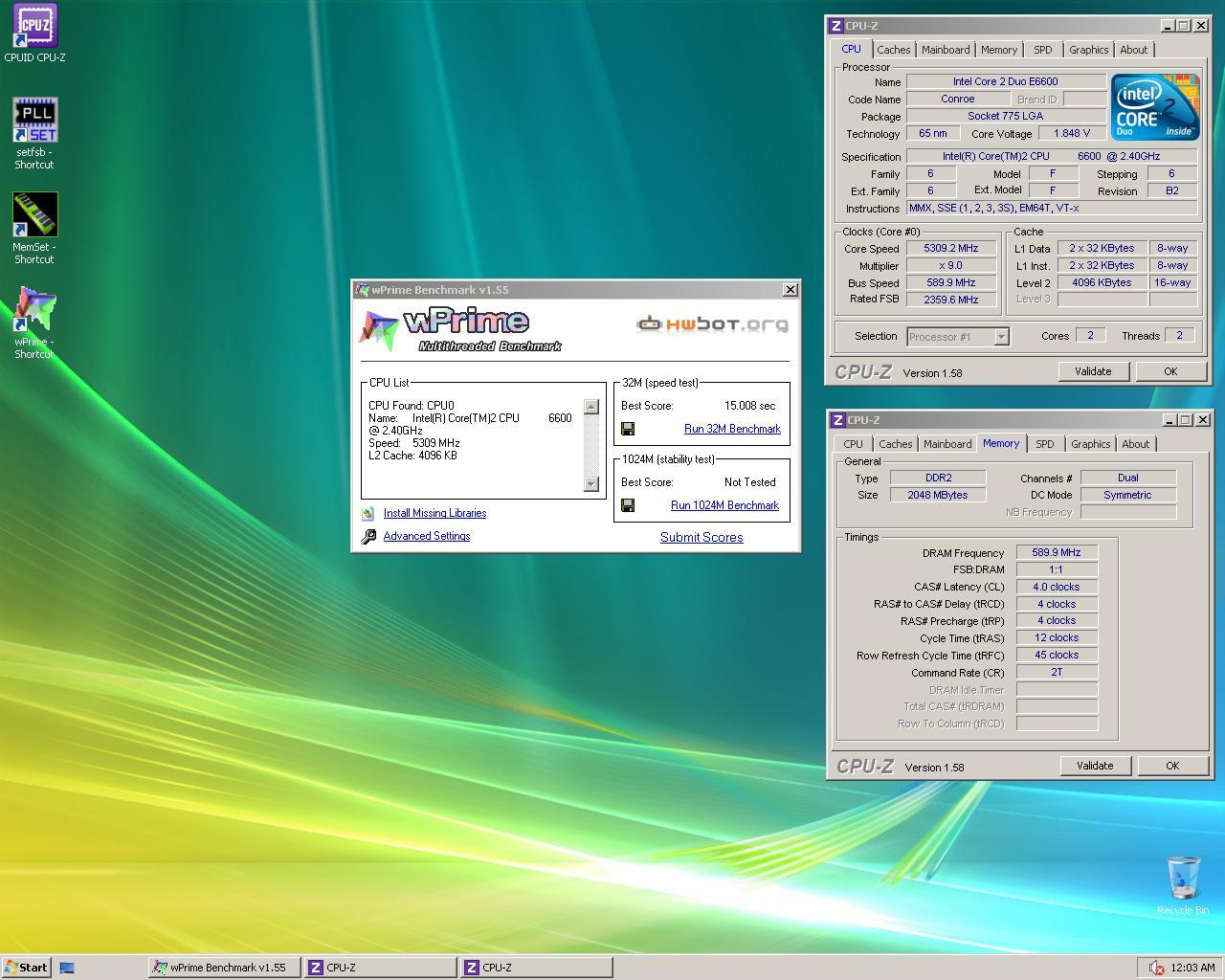
Task: Click the Install Missing Libraries icon
Action: pos(367,513)
